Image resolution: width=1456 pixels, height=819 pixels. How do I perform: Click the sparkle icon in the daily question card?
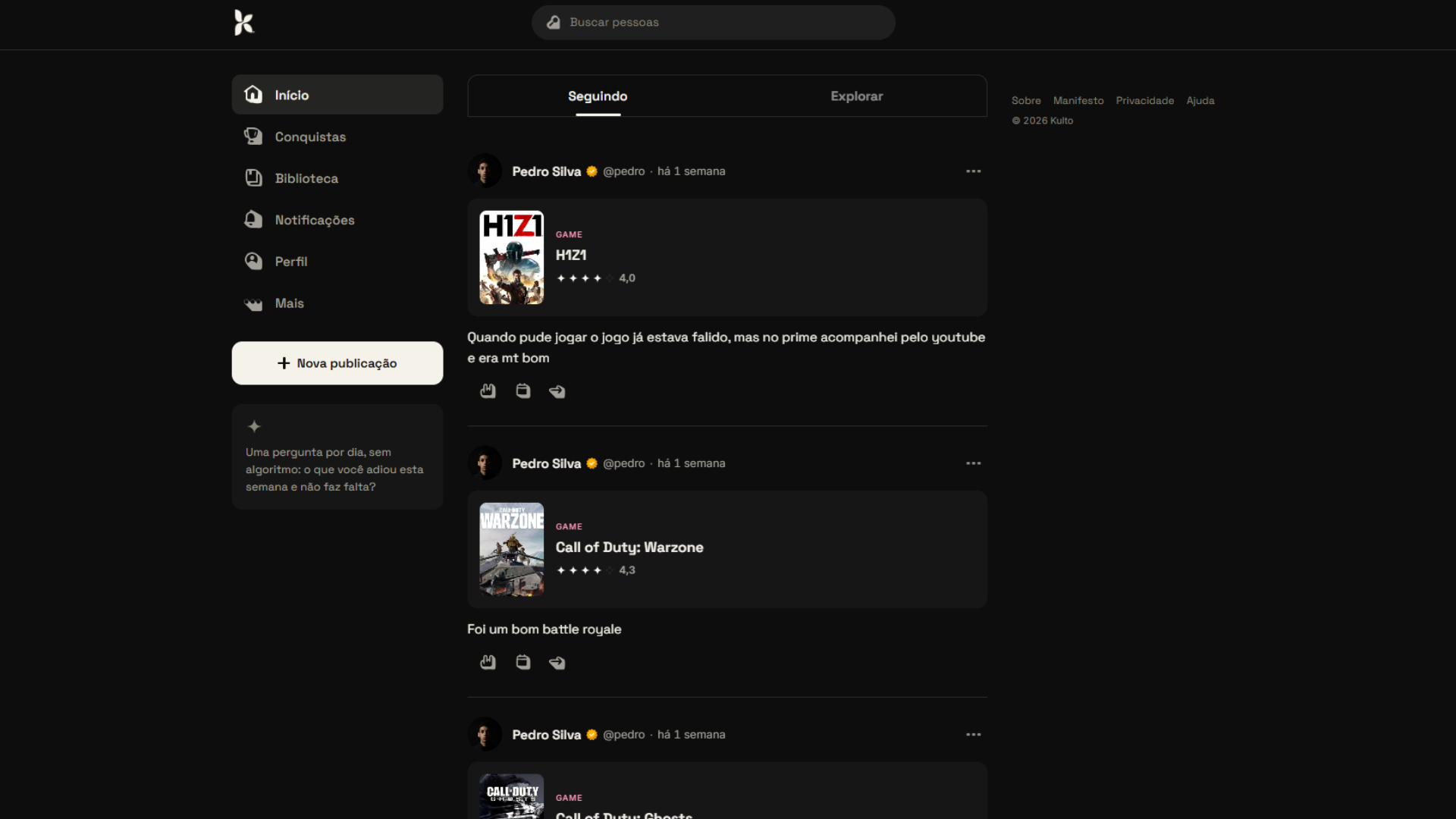tap(254, 427)
